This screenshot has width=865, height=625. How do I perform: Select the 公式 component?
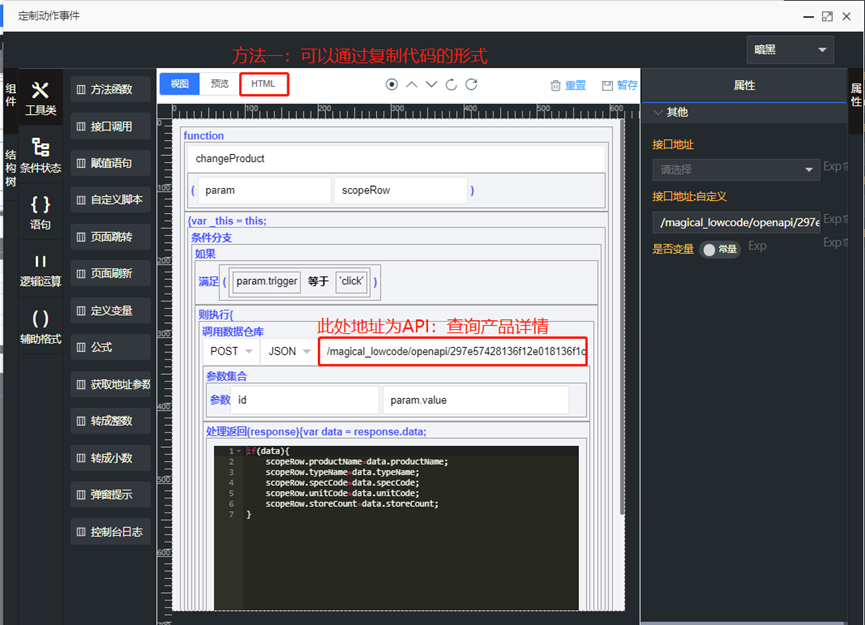[x=111, y=347]
